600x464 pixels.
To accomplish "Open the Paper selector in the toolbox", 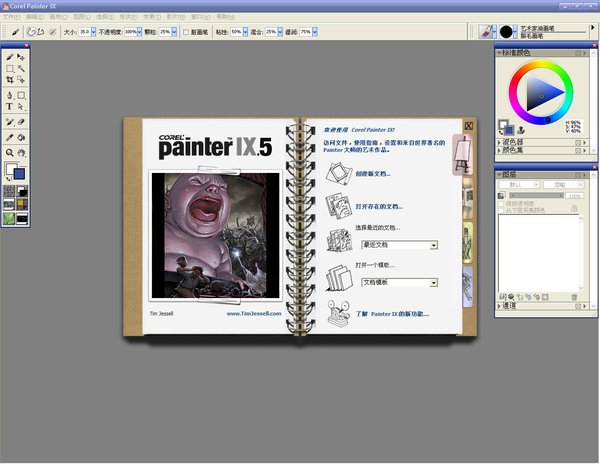I will coord(9,191).
